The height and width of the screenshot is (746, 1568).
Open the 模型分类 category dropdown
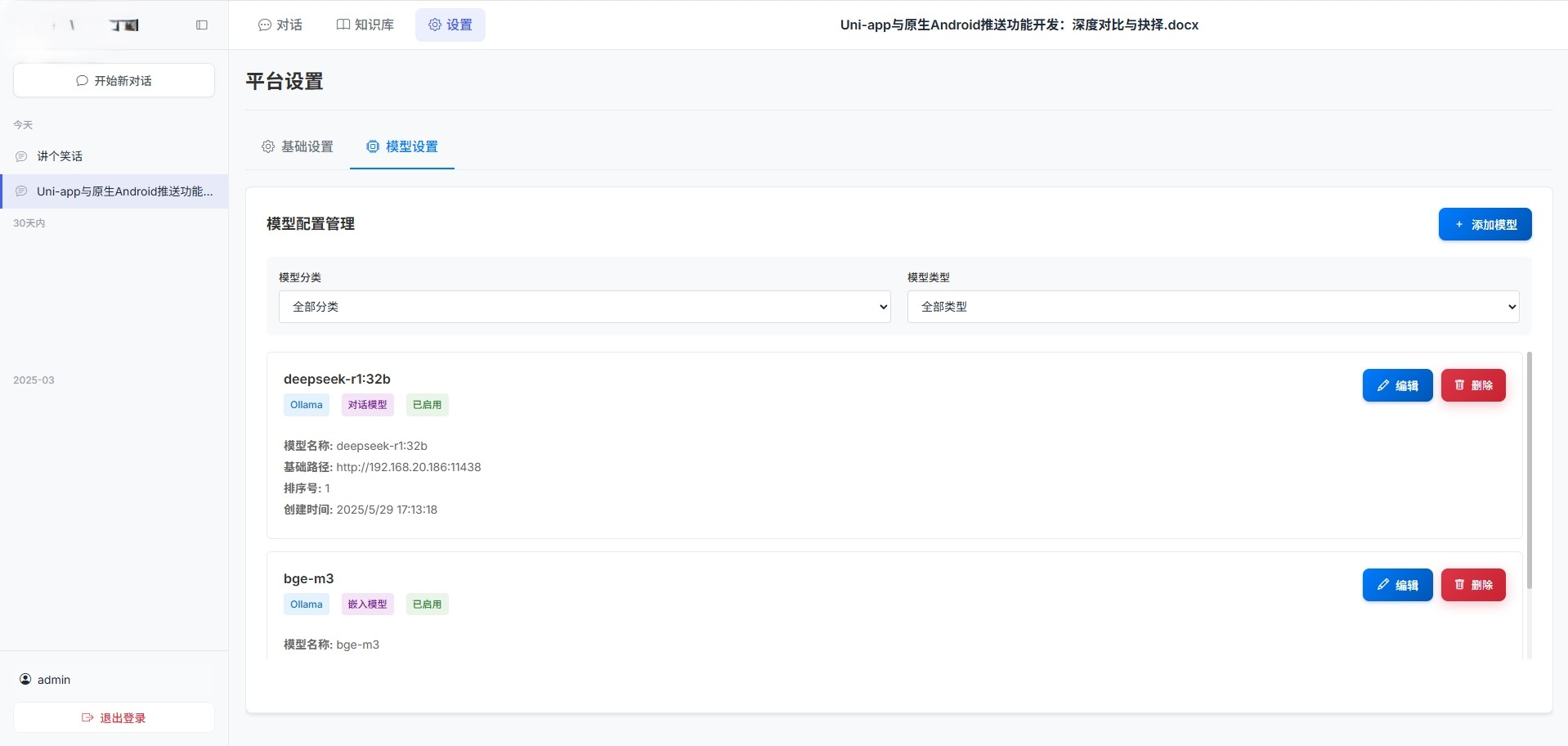(x=584, y=307)
